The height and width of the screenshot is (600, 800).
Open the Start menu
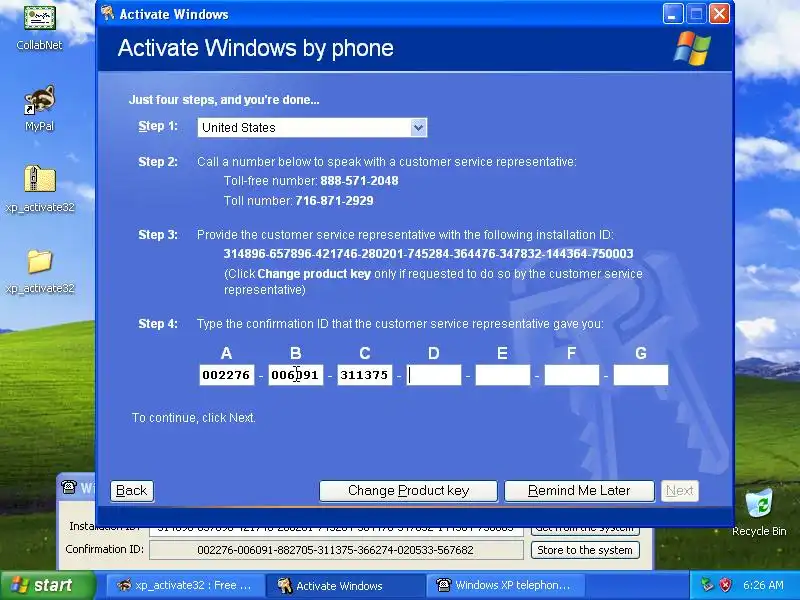[48, 585]
